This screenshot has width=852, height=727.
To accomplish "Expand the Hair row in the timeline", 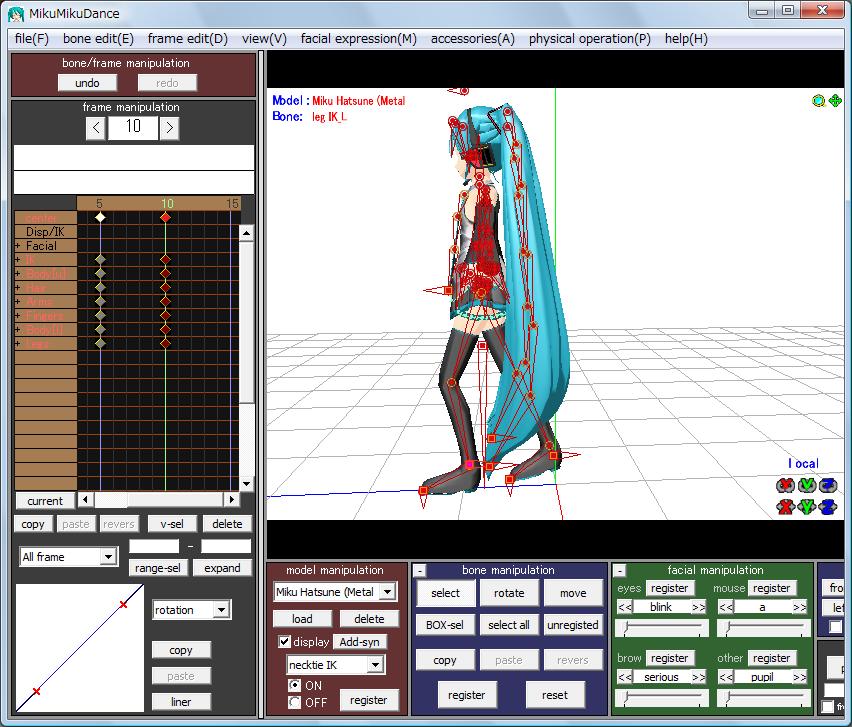I will coord(18,288).
